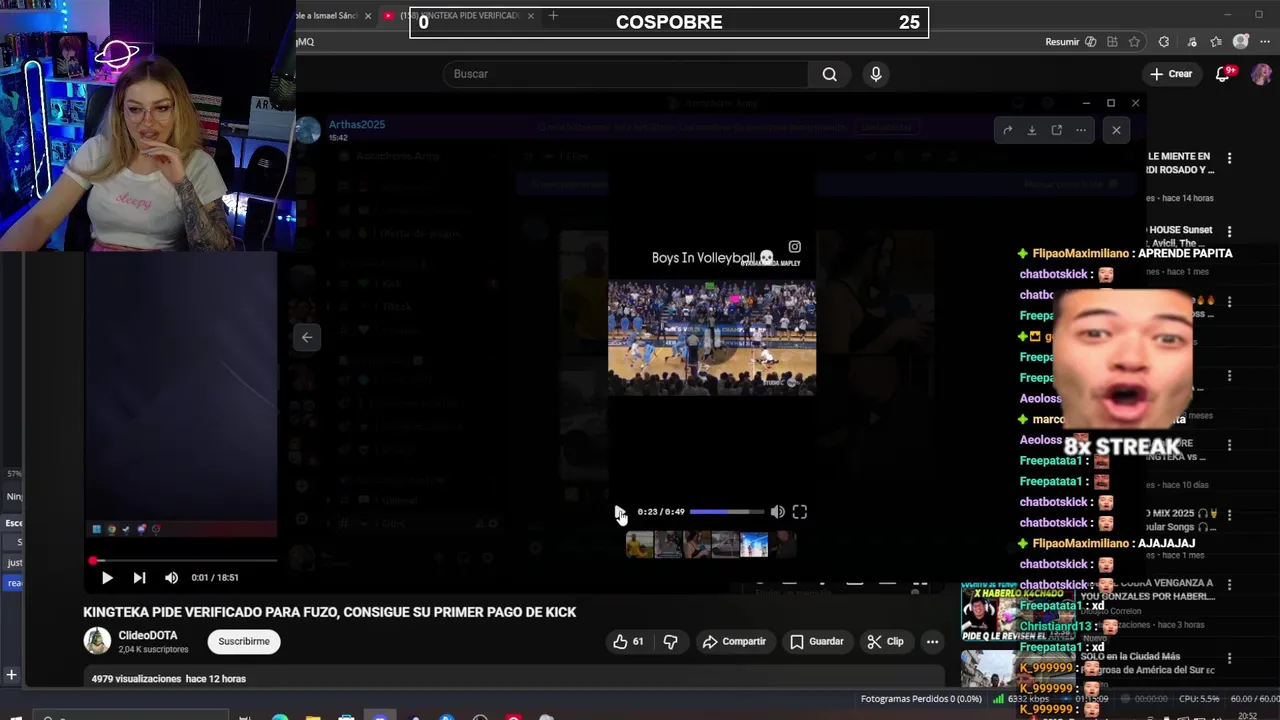
Task: Open split screen icon in address bar
Action: [x=1112, y=42]
